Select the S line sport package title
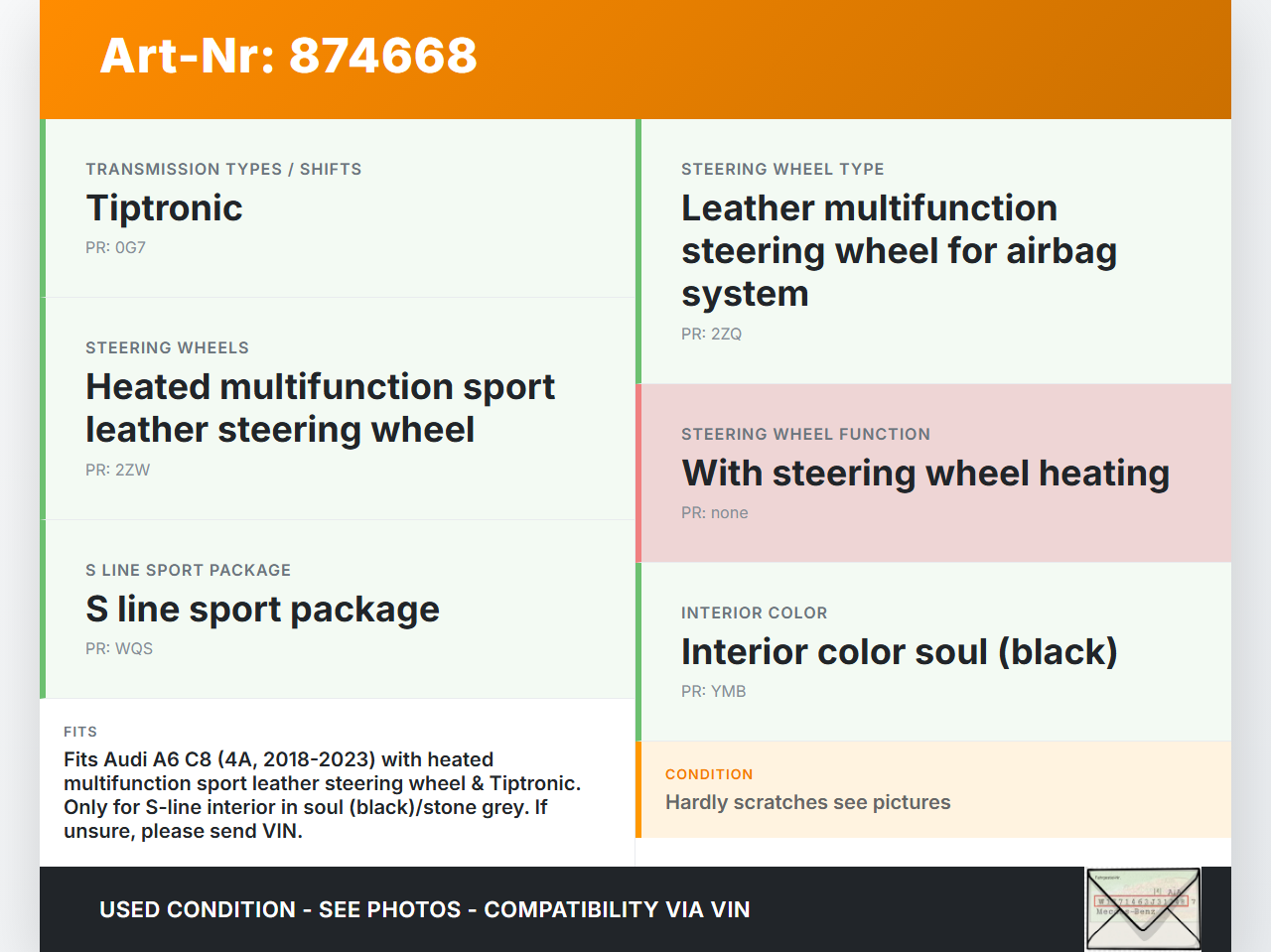The width and height of the screenshot is (1271, 952). [262, 610]
